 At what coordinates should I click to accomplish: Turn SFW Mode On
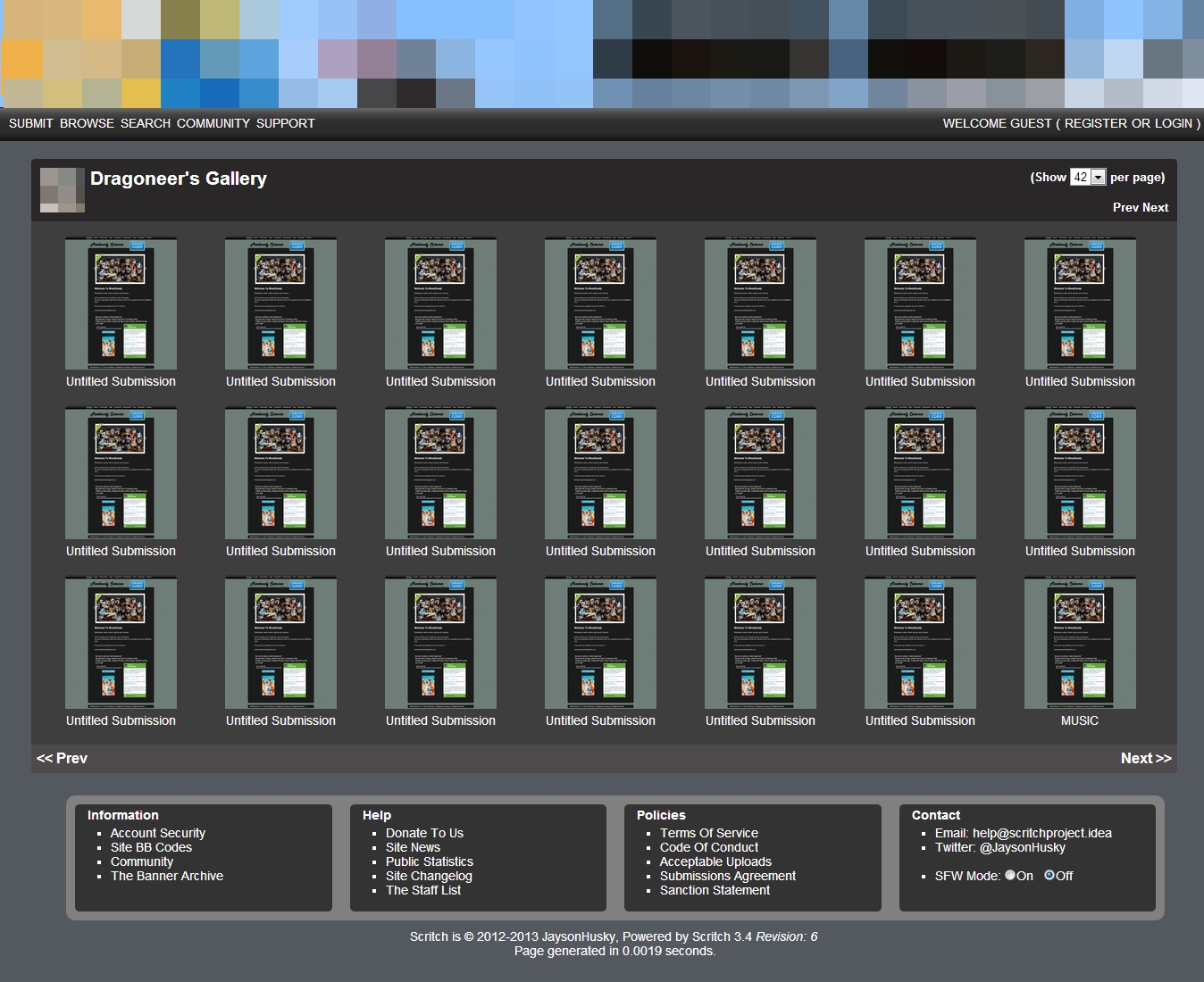(x=1010, y=876)
